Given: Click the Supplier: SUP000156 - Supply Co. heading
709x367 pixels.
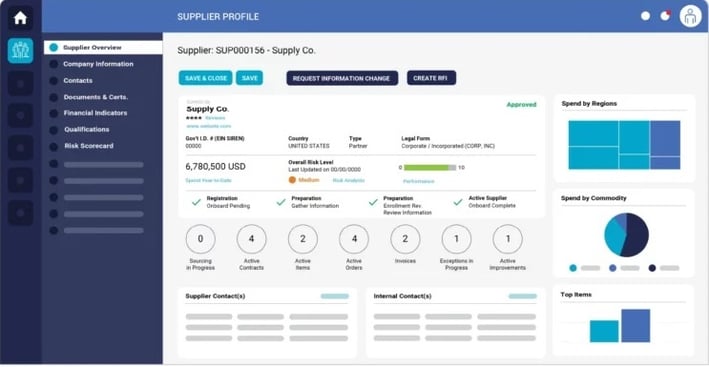Looking at the screenshot, I should (x=246, y=51).
